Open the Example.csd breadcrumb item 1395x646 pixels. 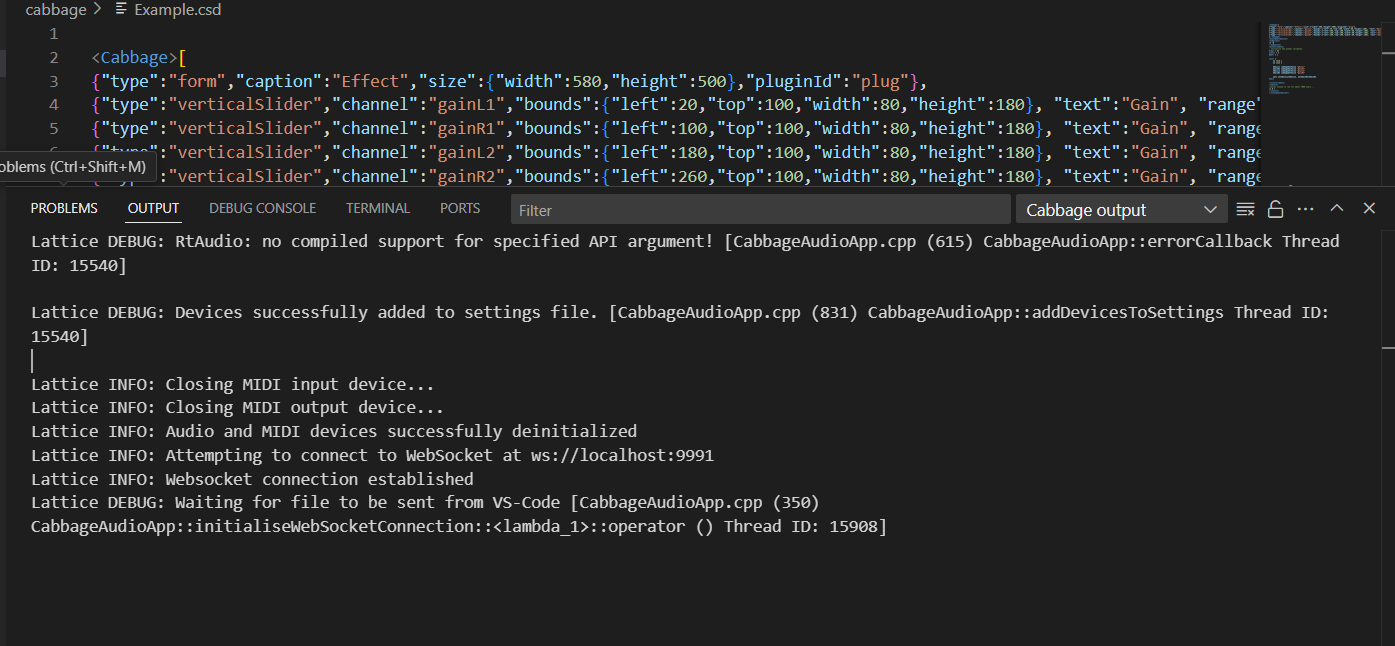pyautogui.click(x=177, y=10)
